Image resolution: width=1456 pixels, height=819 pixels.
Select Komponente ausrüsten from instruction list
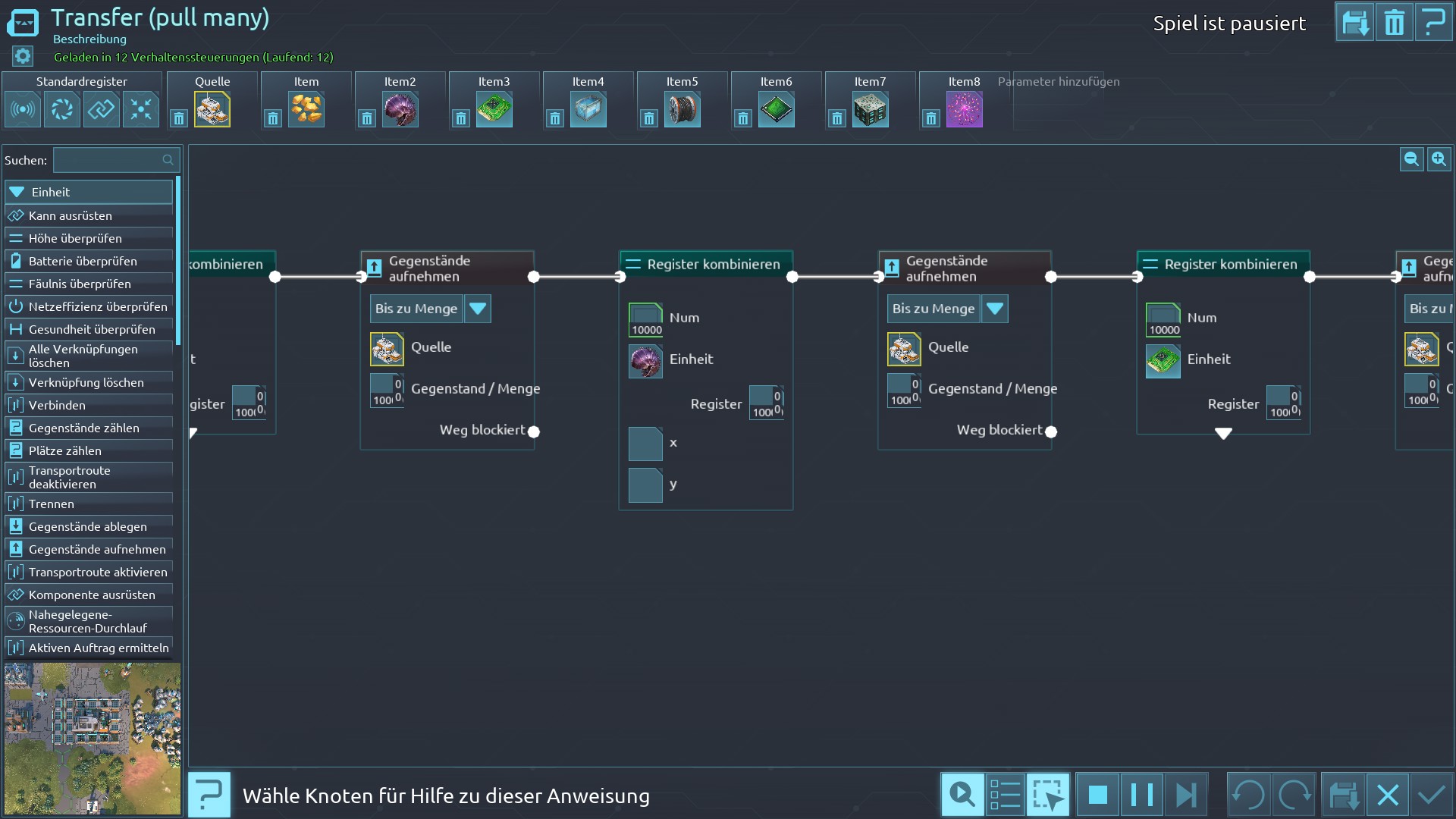click(91, 595)
